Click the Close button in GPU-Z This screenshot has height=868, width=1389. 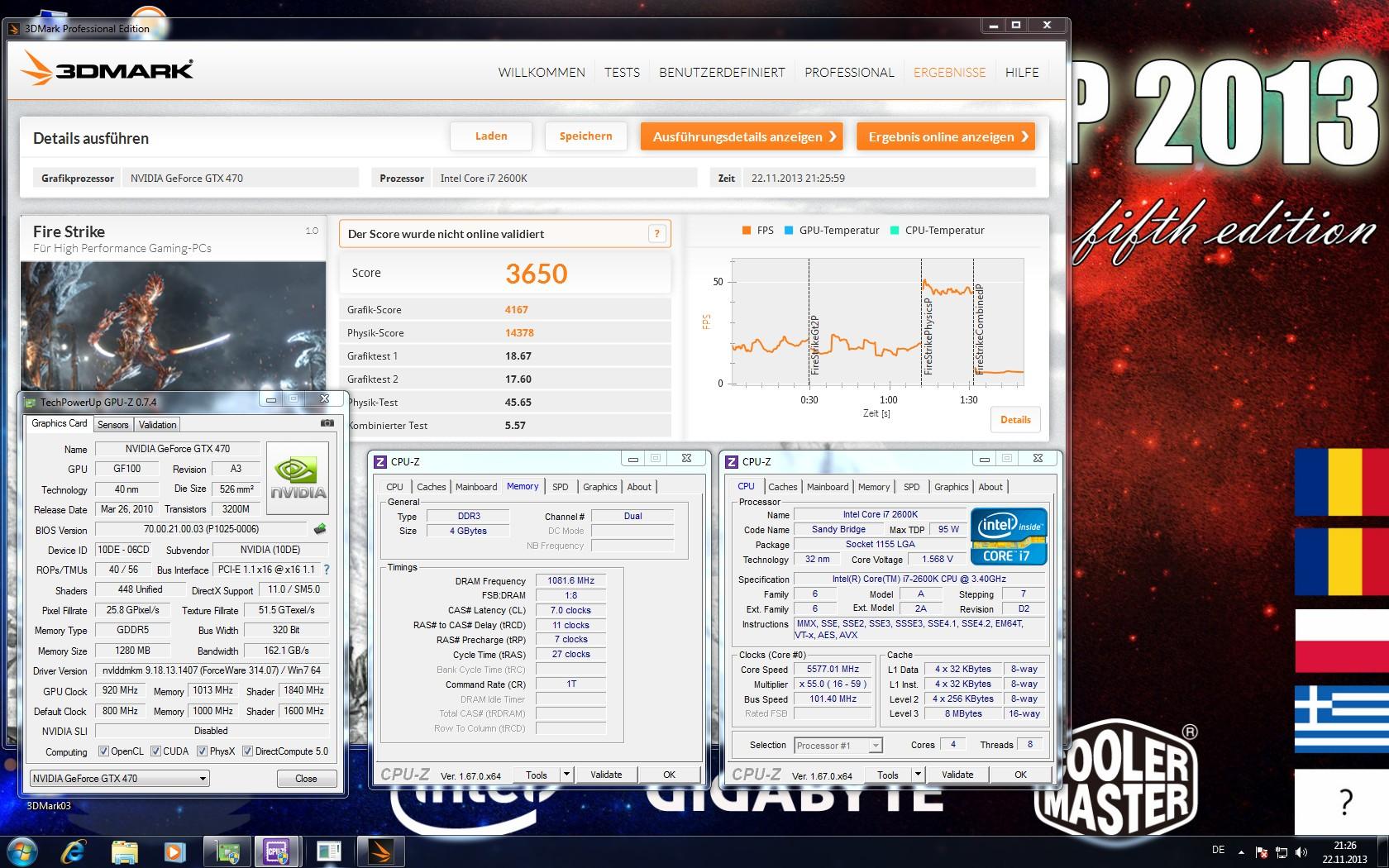click(306, 779)
